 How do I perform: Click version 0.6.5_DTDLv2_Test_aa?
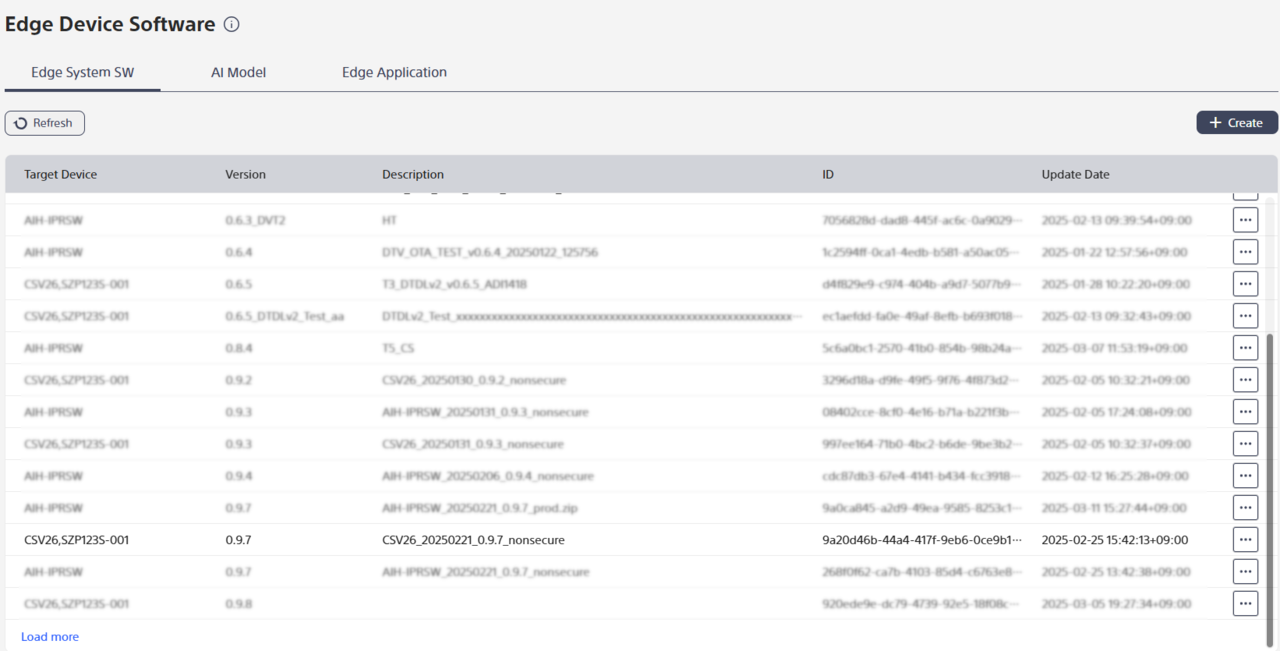coord(284,316)
